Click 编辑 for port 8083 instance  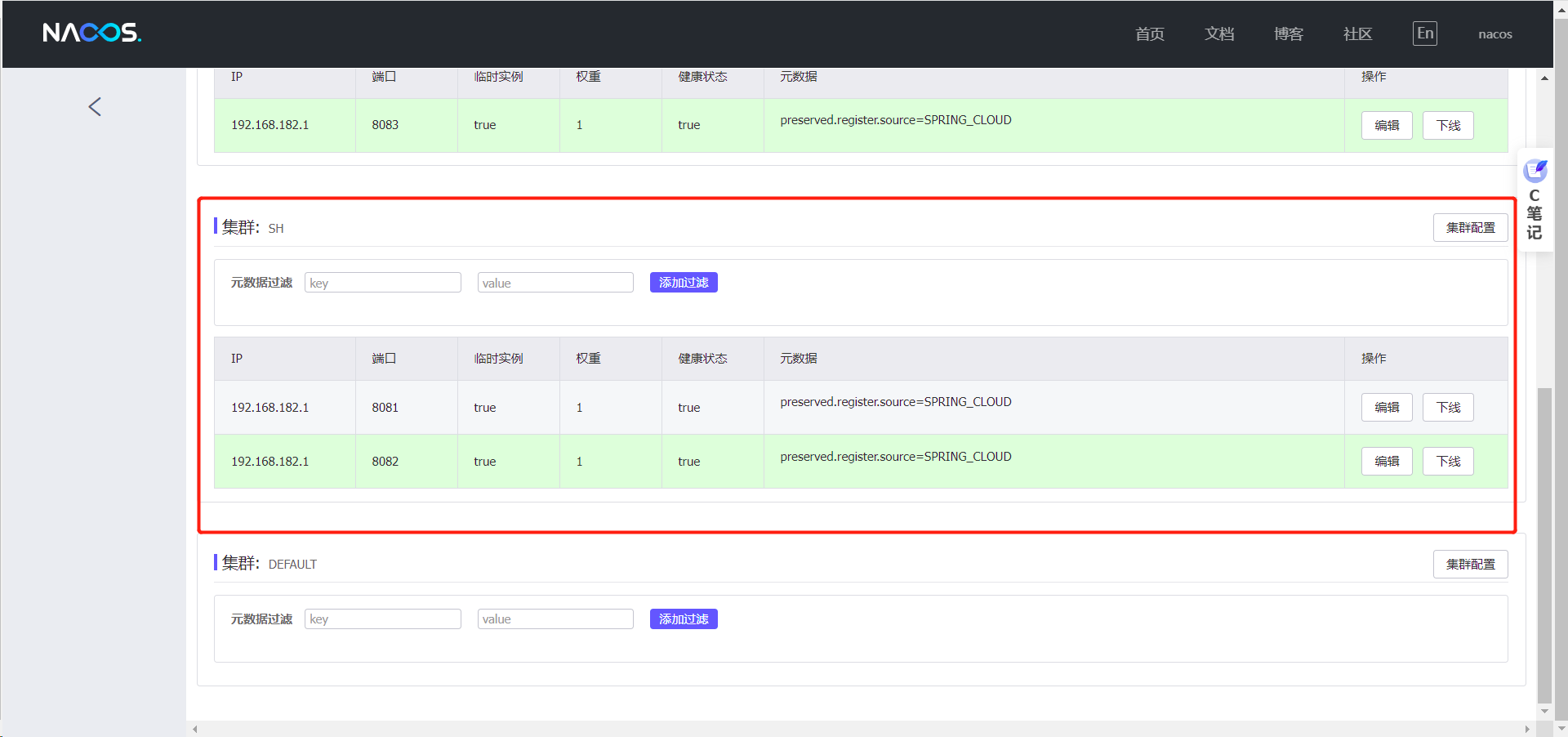point(1387,125)
